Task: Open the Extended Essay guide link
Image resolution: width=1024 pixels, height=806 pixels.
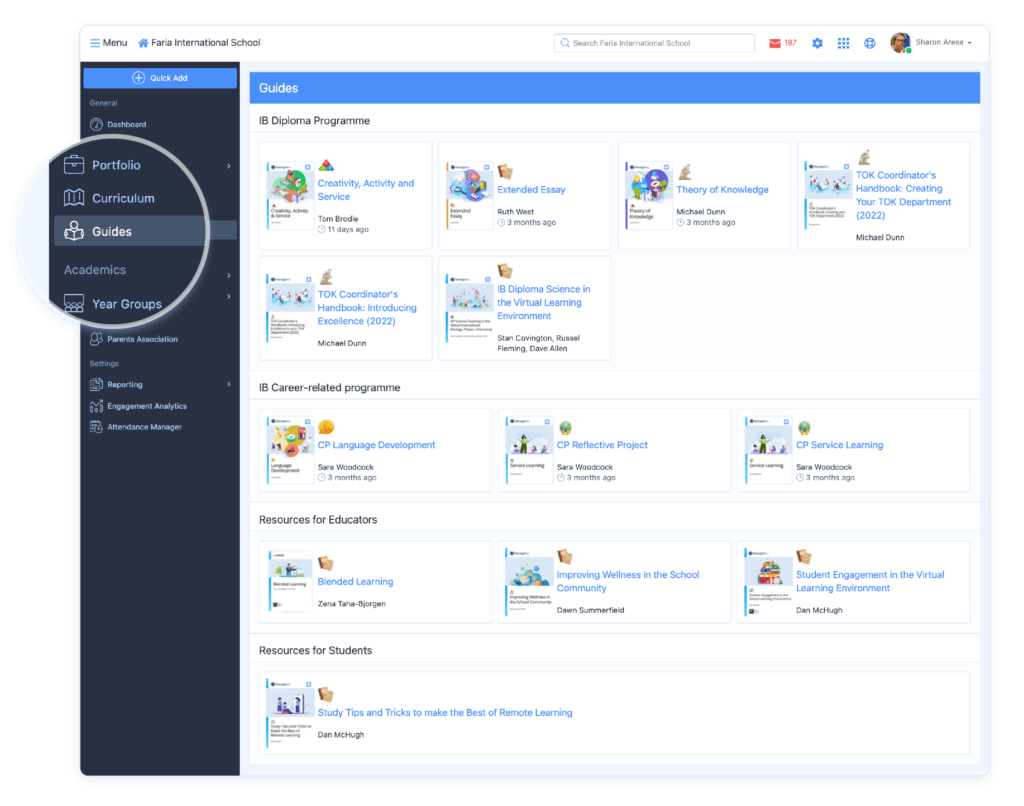Action: click(531, 189)
